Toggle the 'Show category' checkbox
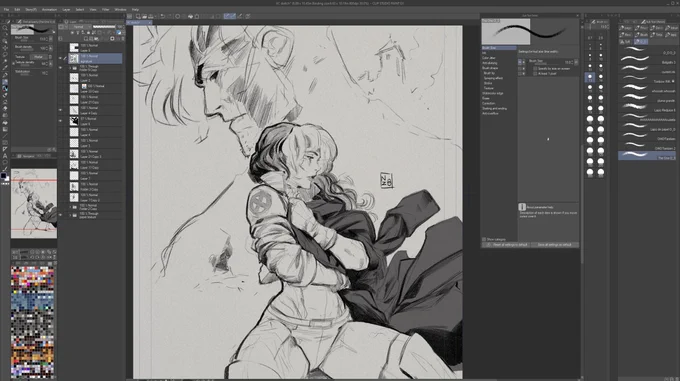Viewport: 680px width, 381px height. point(484,239)
